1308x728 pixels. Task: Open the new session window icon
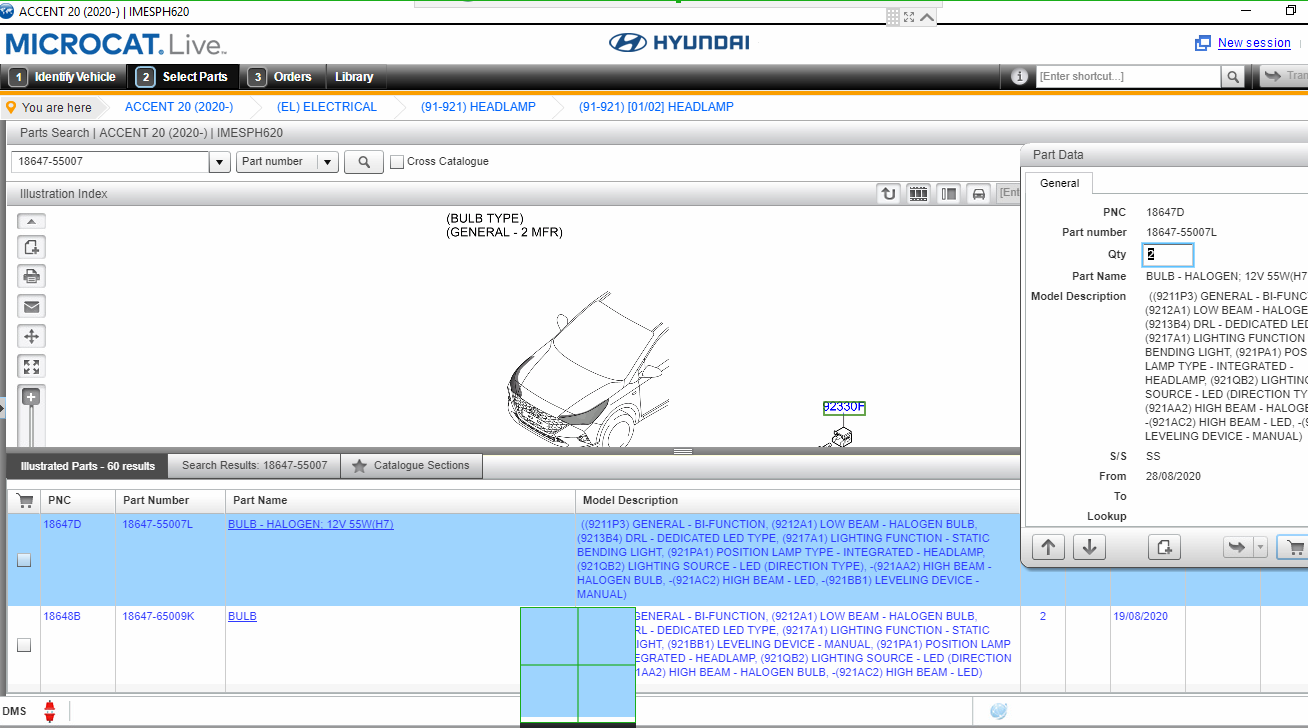[1203, 43]
